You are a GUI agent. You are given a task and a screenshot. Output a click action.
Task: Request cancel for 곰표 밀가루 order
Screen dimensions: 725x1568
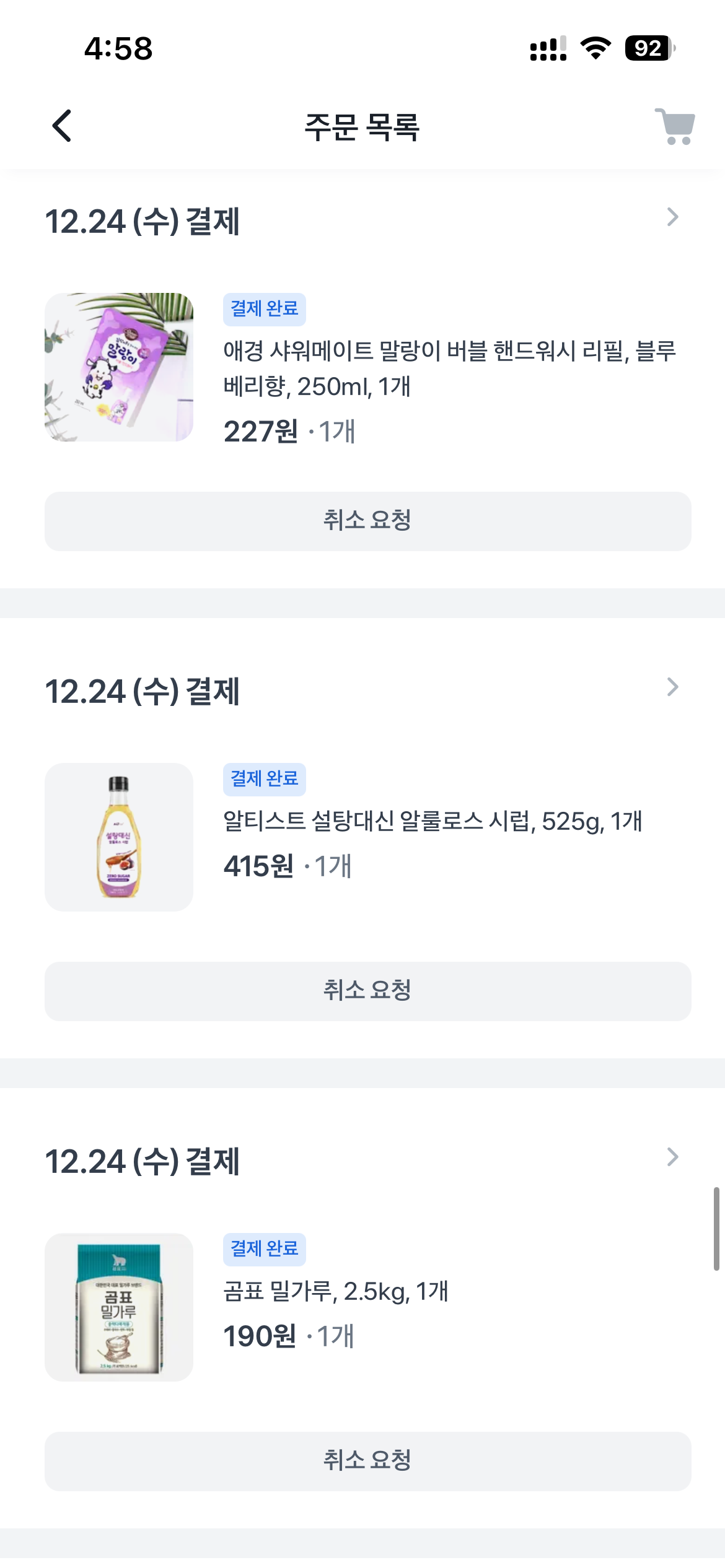[367, 1461]
